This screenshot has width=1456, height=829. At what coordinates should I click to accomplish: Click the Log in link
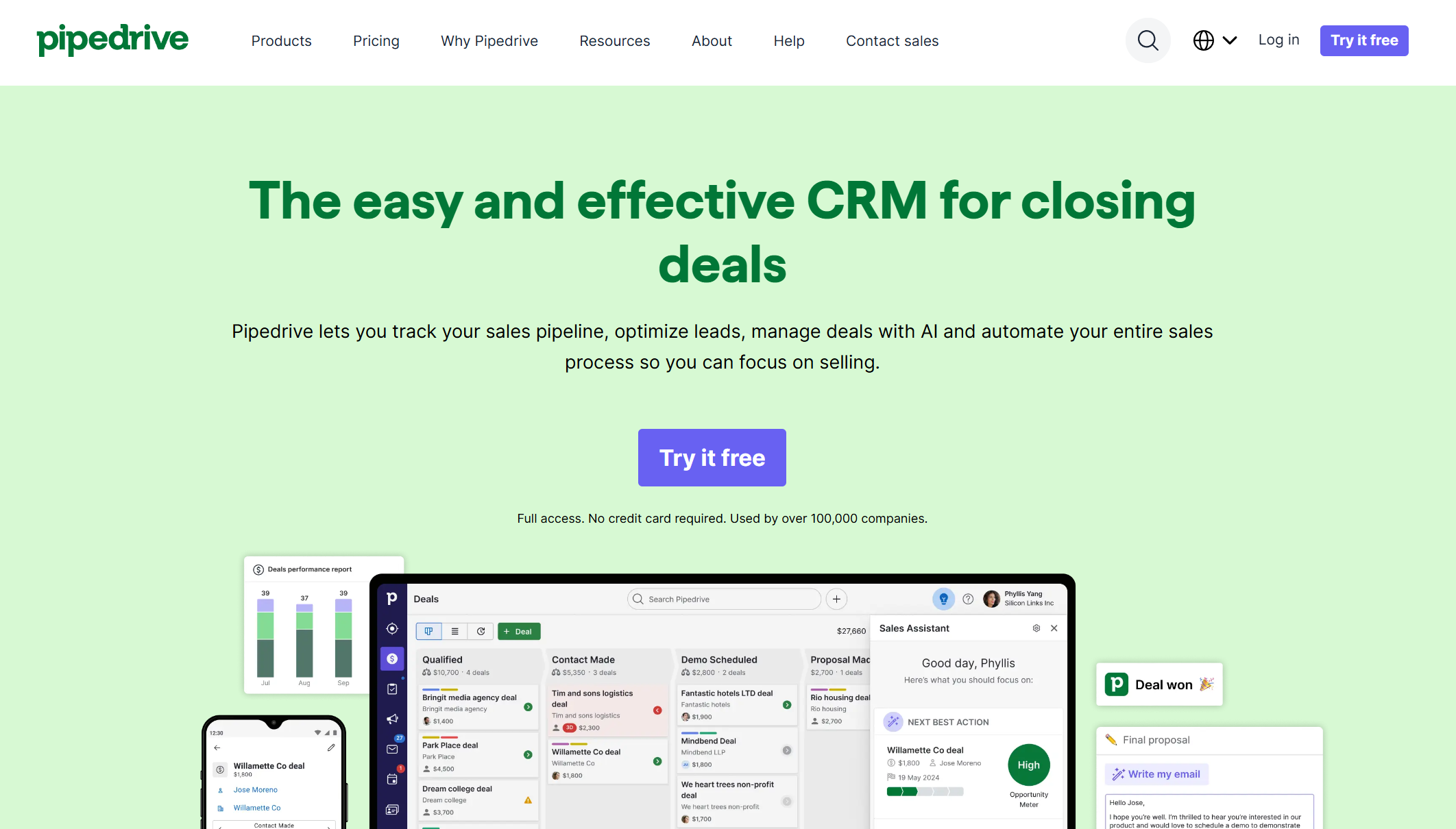click(1278, 40)
